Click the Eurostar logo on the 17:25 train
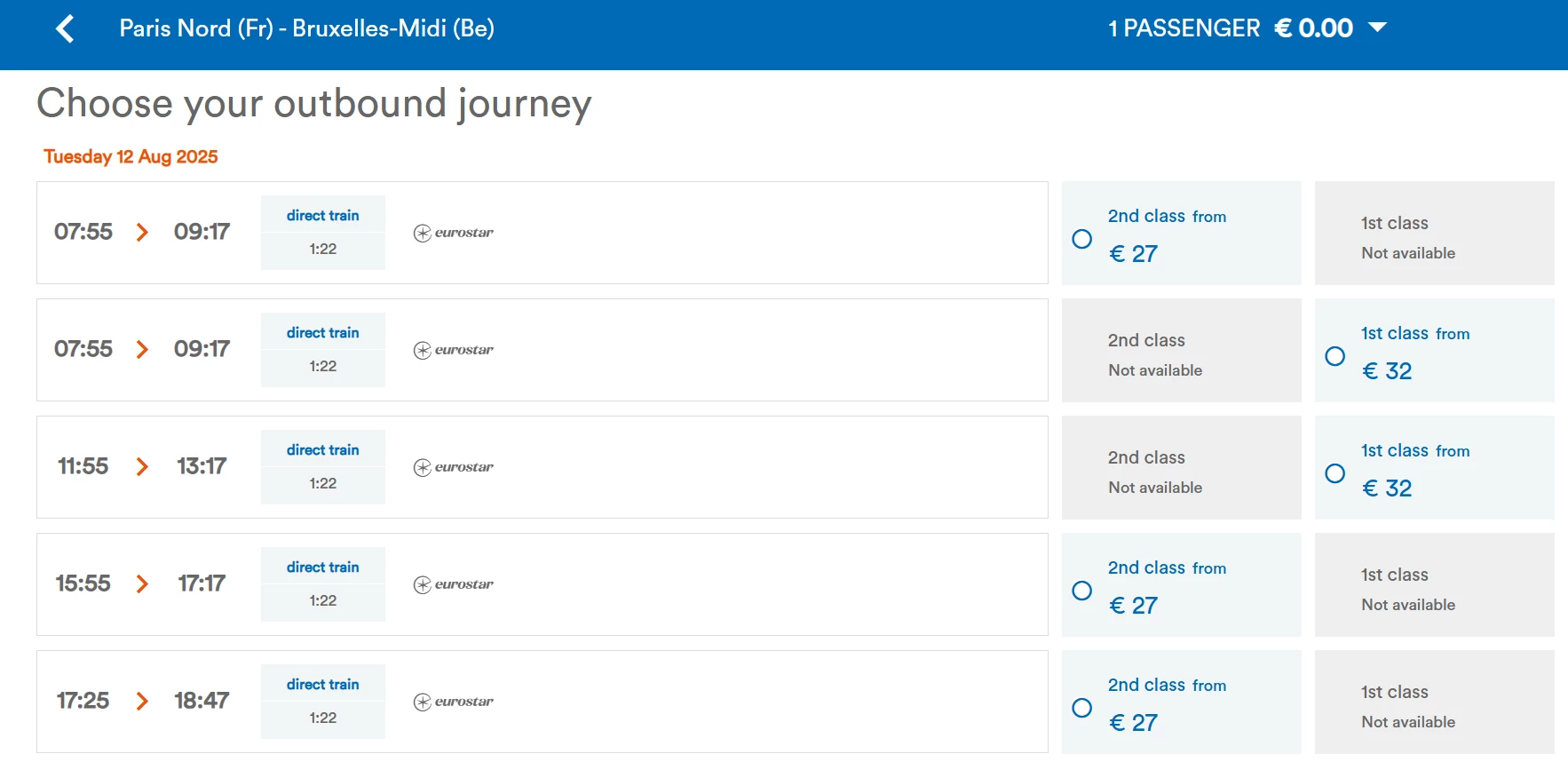Screen dimensions: 1568x762 (x=454, y=702)
